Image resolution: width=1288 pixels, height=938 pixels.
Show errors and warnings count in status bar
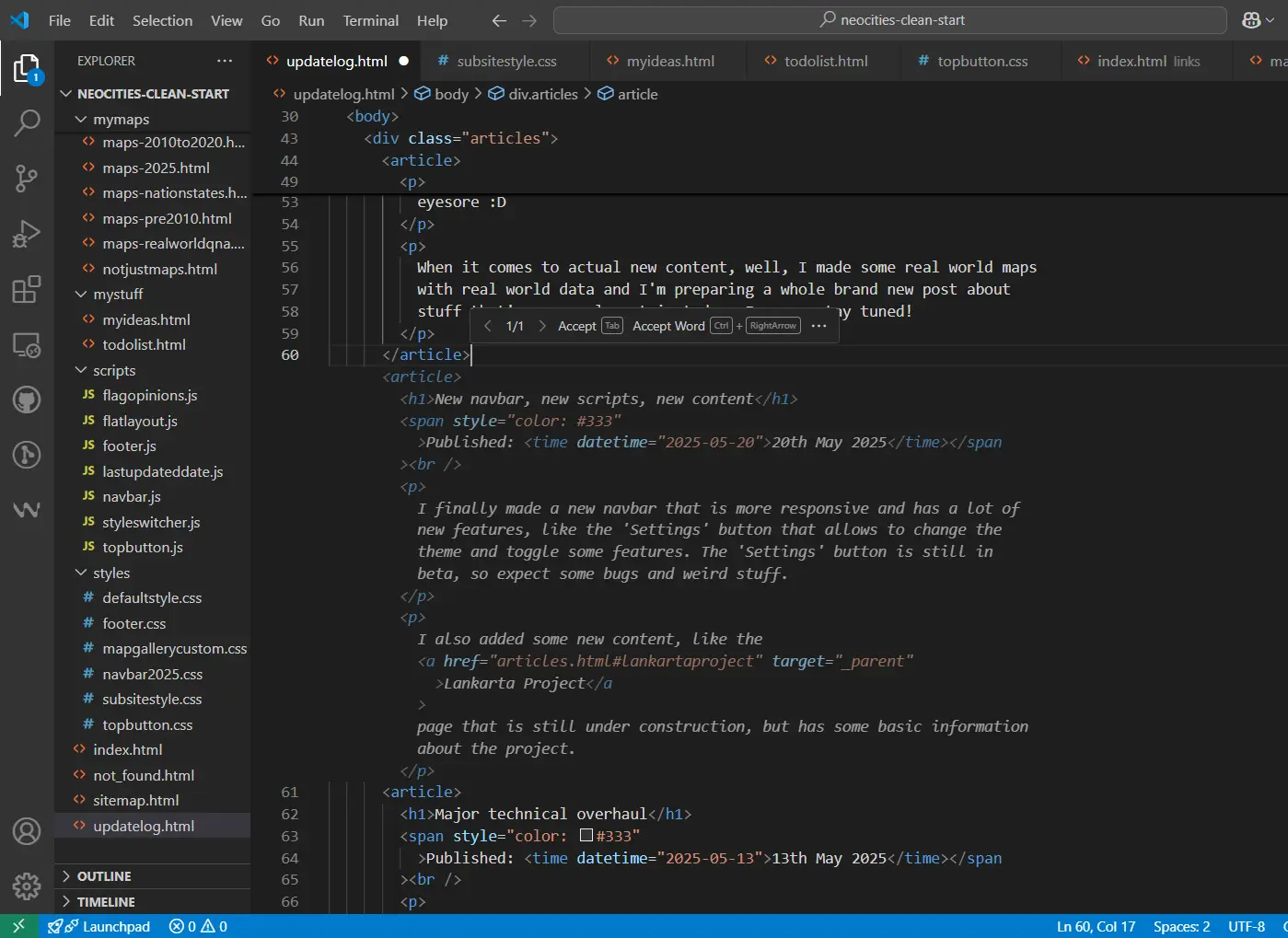tap(198, 926)
